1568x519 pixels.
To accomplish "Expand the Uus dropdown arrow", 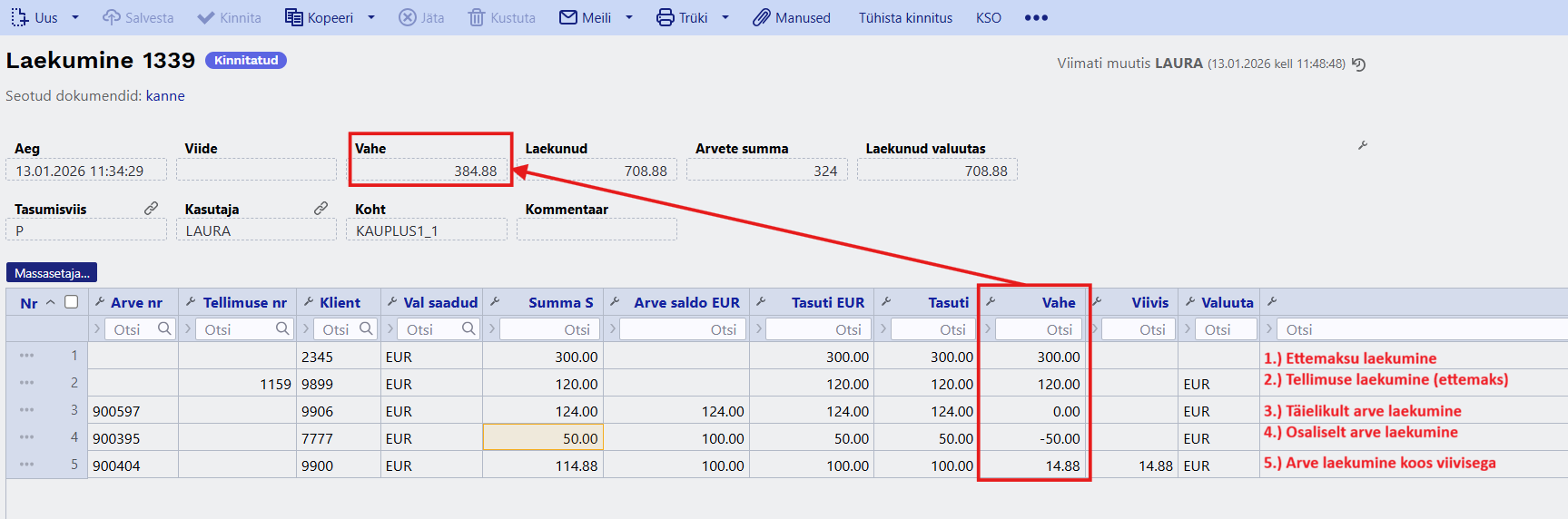I will pos(75,18).
